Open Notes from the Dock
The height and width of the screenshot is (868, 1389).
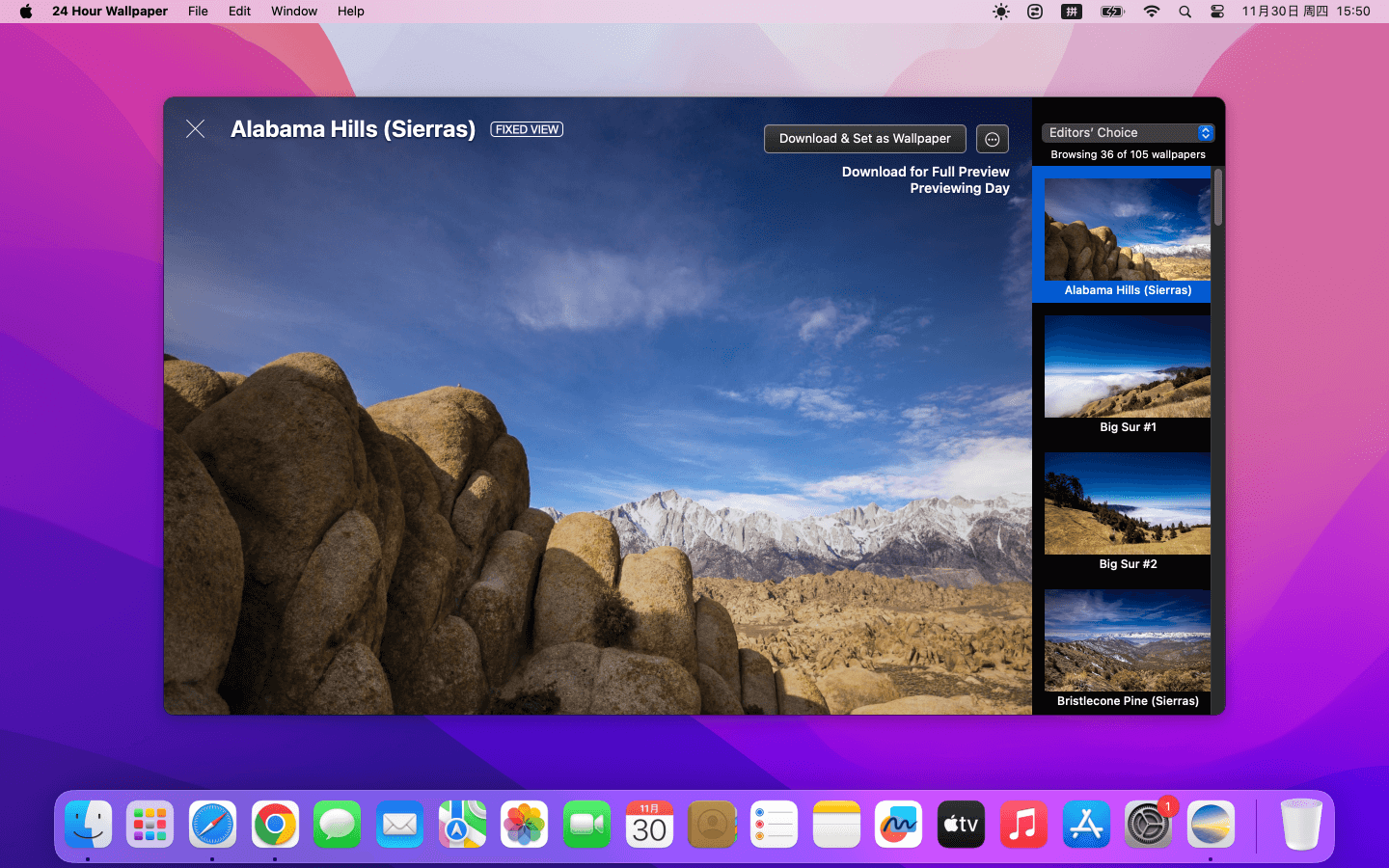click(836, 825)
